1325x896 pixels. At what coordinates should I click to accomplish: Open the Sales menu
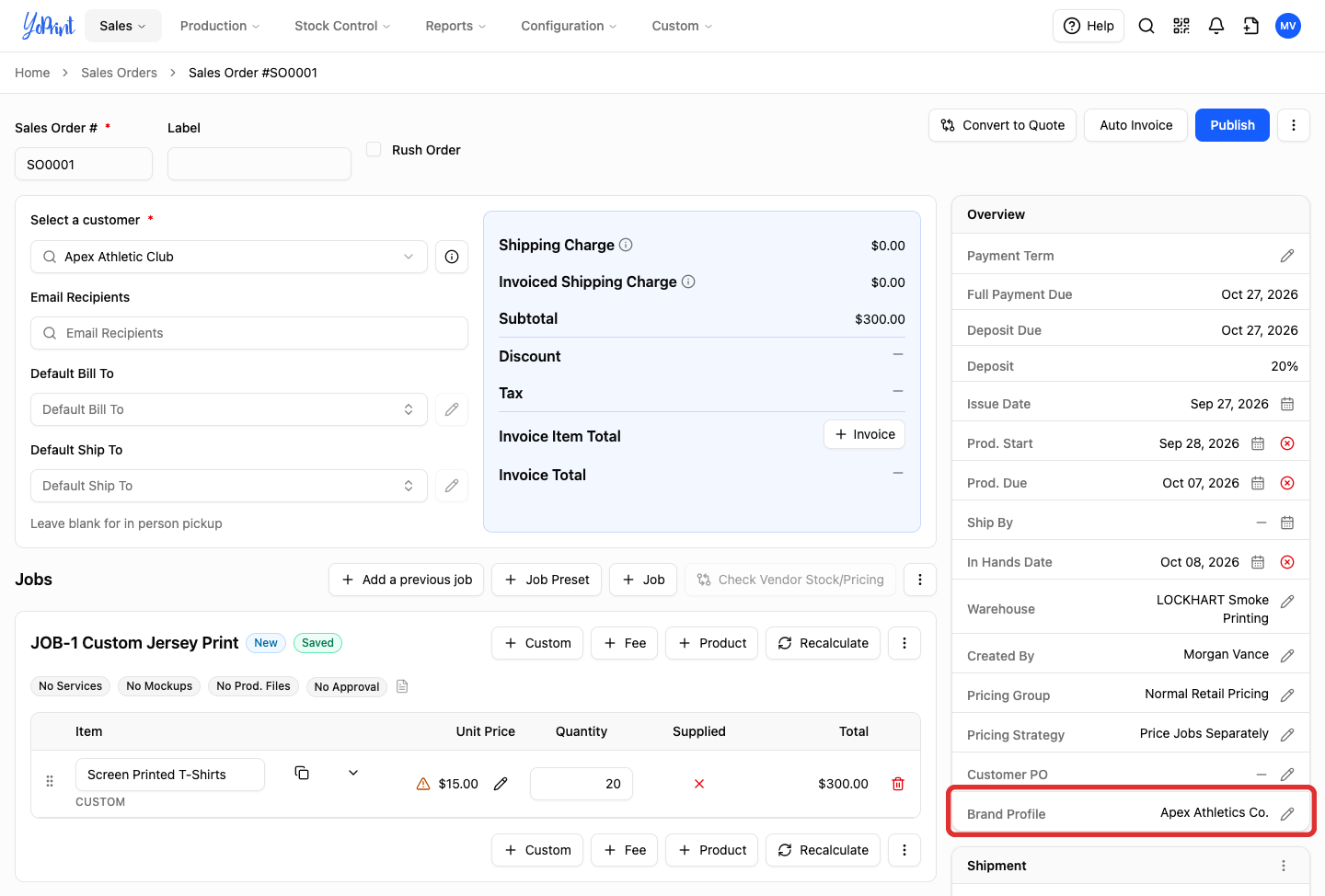(123, 26)
